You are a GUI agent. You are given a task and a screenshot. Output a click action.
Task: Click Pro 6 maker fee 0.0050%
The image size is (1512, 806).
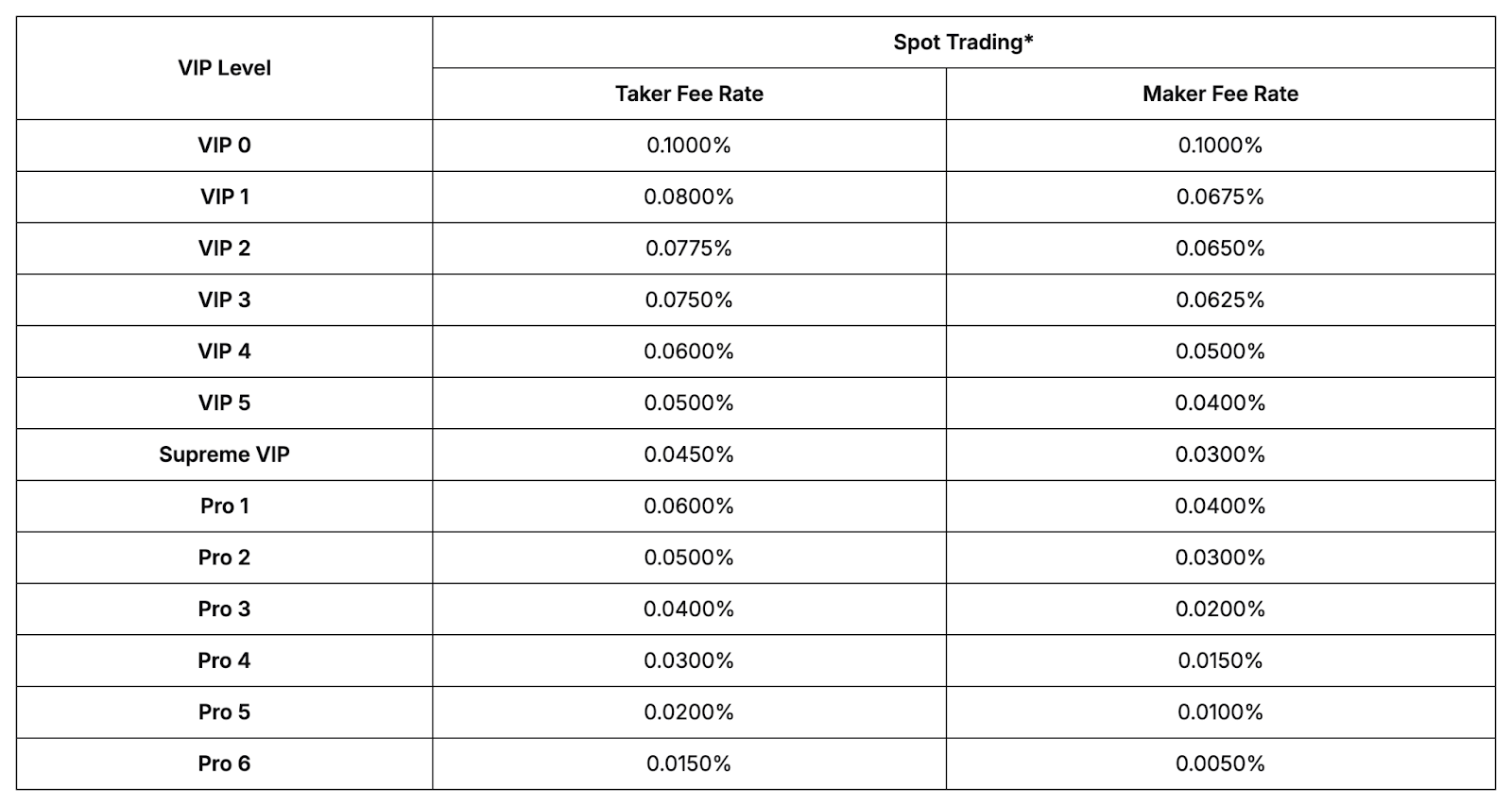click(1220, 763)
